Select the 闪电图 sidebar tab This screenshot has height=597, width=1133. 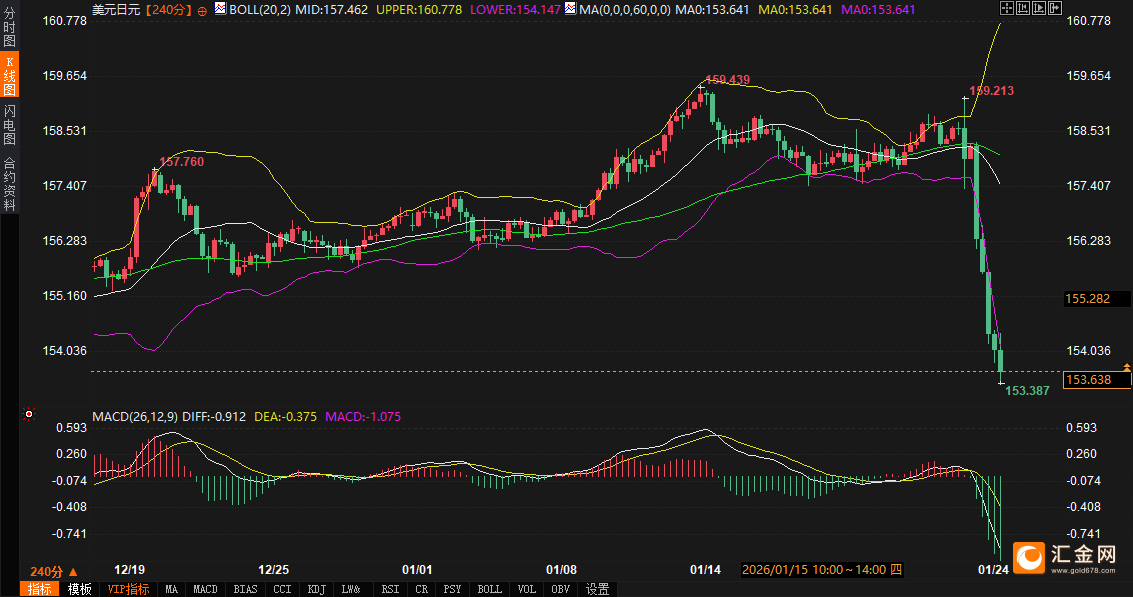coord(9,124)
